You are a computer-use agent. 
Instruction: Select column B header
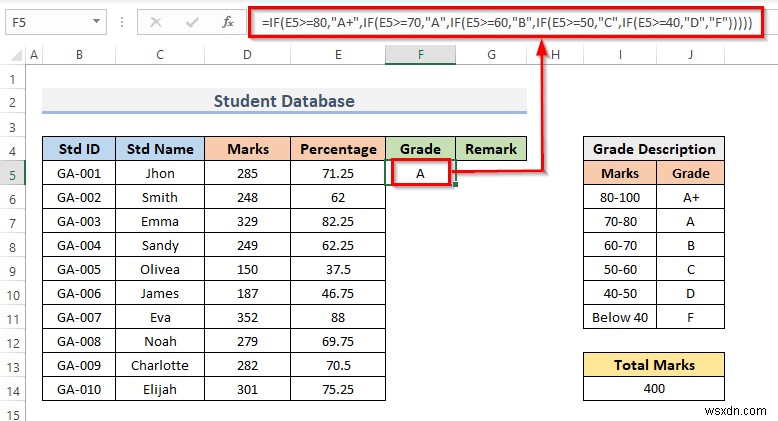[79, 55]
